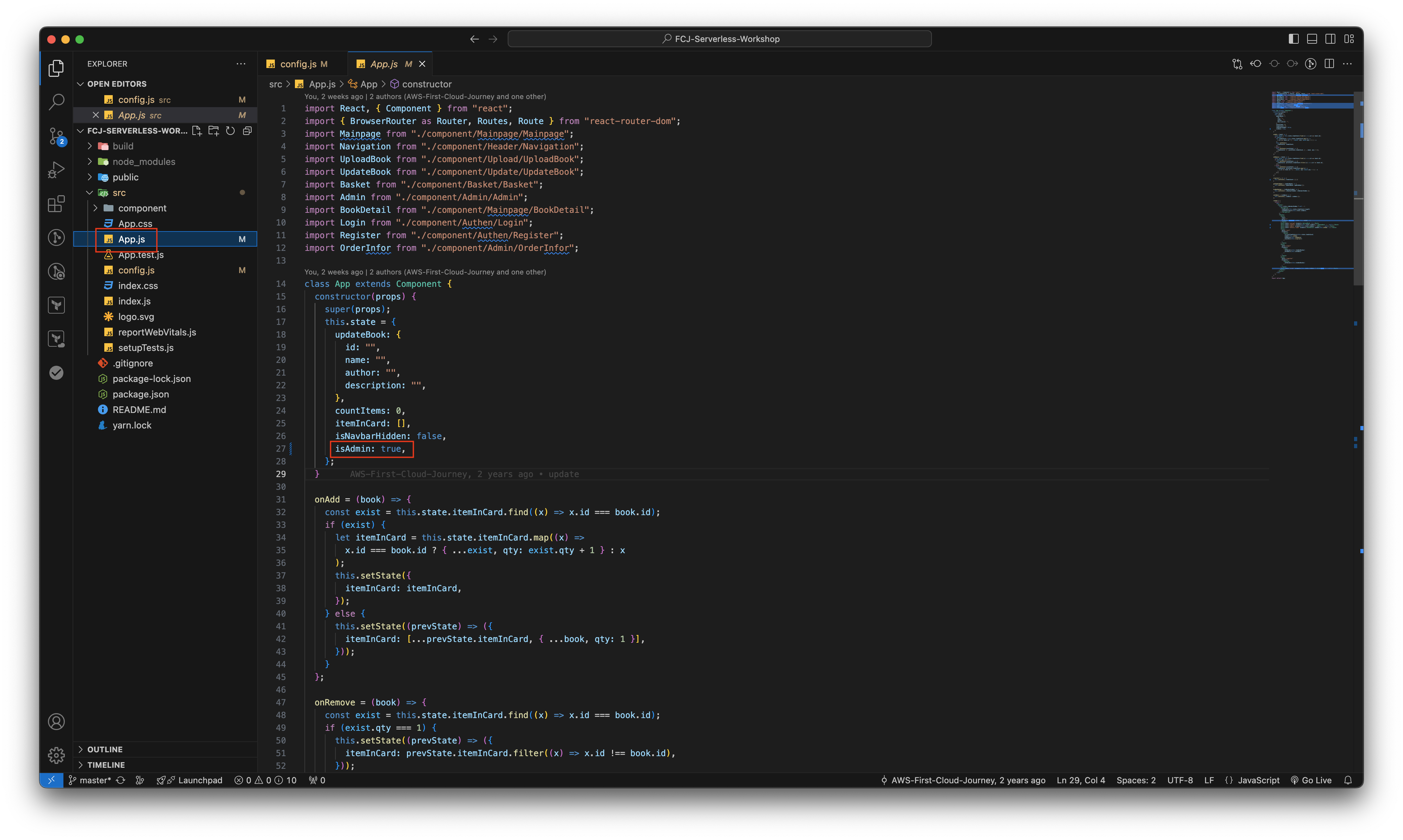The image size is (1403, 840).
Task: Click LF end of line setting
Action: 1209,780
